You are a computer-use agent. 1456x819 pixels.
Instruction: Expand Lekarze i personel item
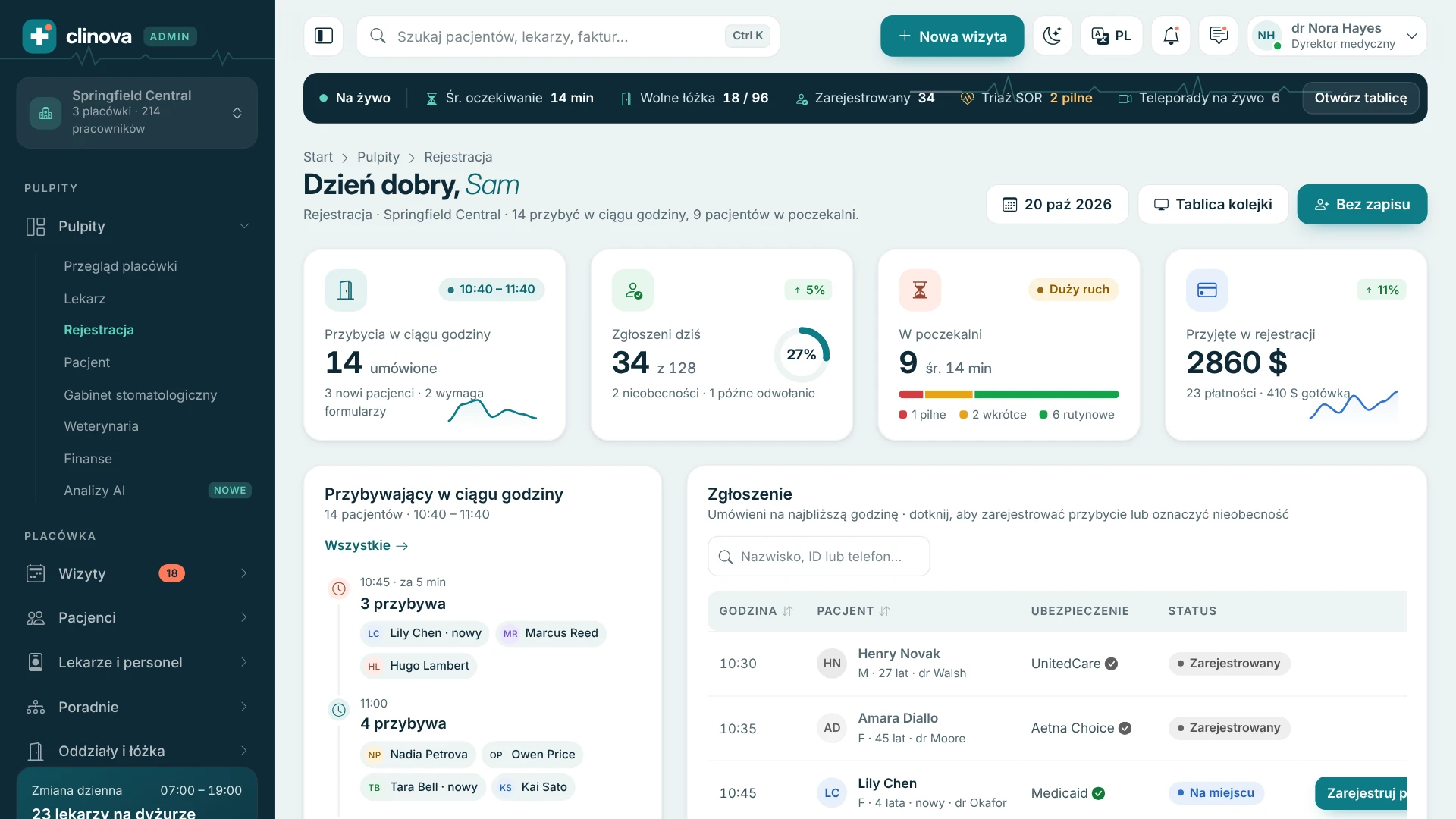point(136,662)
